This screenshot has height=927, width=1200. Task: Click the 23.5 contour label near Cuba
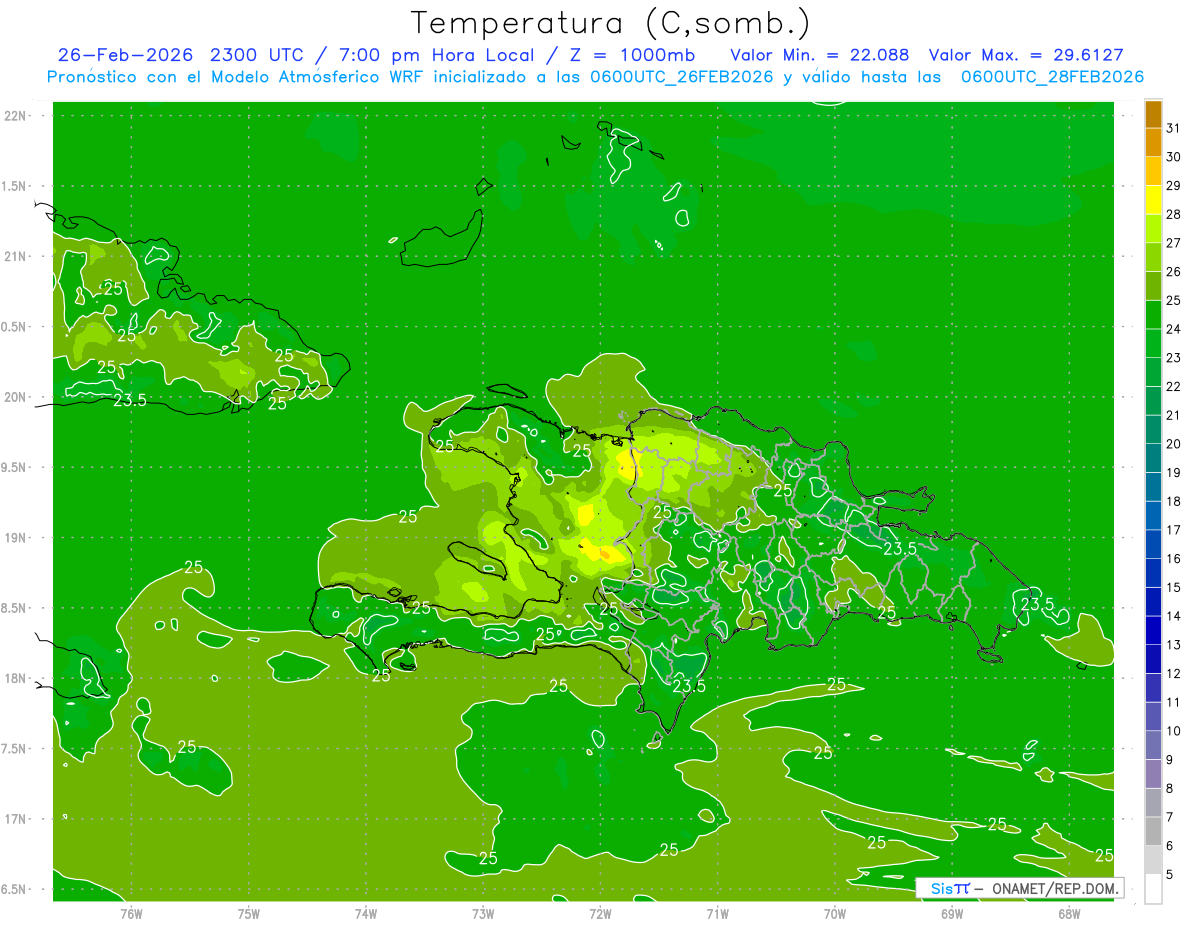(130, 401)
